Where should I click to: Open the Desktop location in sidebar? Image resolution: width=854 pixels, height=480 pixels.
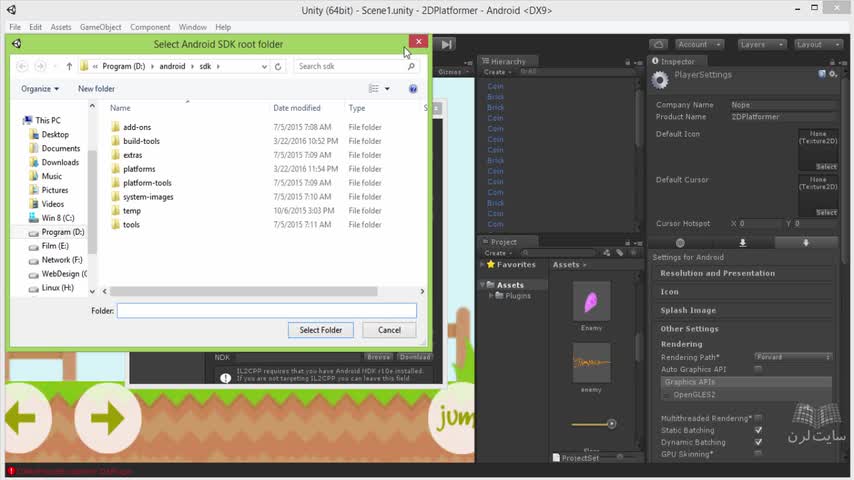coord(55,135)
